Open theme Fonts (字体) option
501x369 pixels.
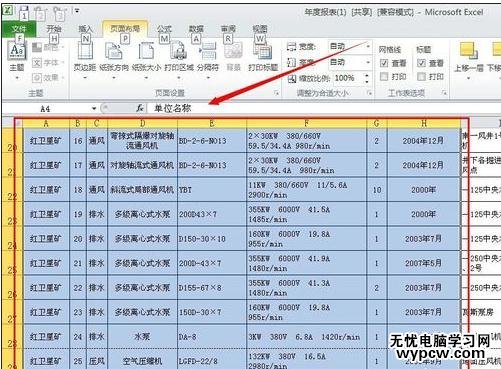[47, 63]
